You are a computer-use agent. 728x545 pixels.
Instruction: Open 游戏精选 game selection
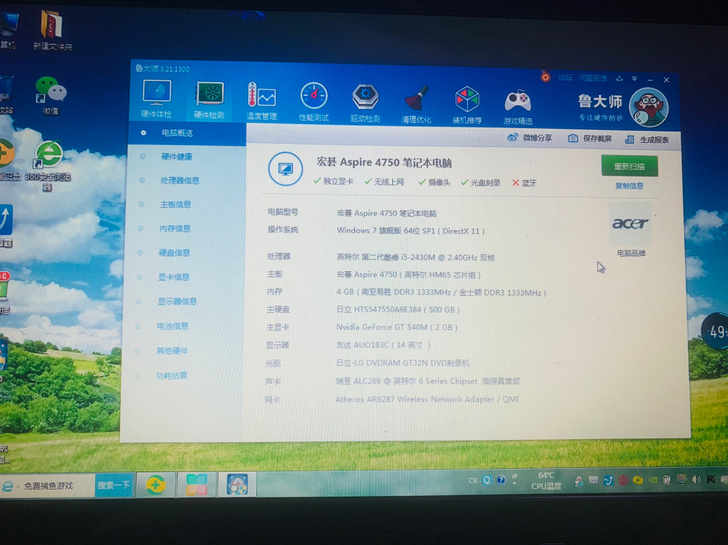pyautogui.click(x=518, y=107)
